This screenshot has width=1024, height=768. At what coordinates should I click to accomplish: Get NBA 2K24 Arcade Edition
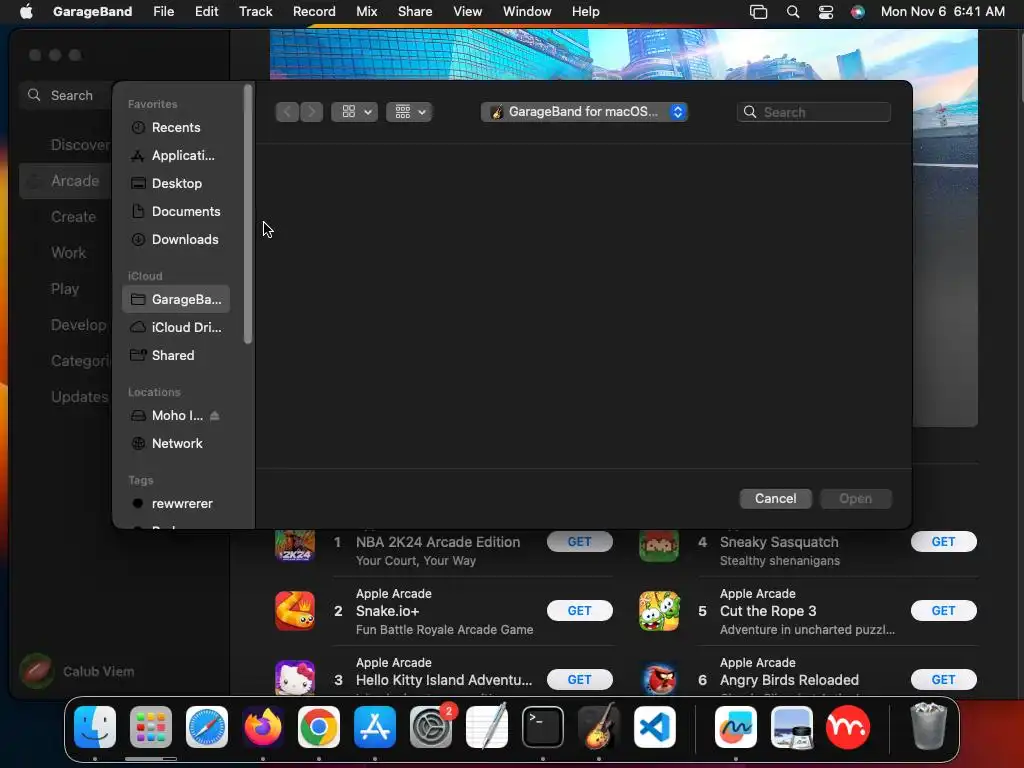click(x=579, y=541)
